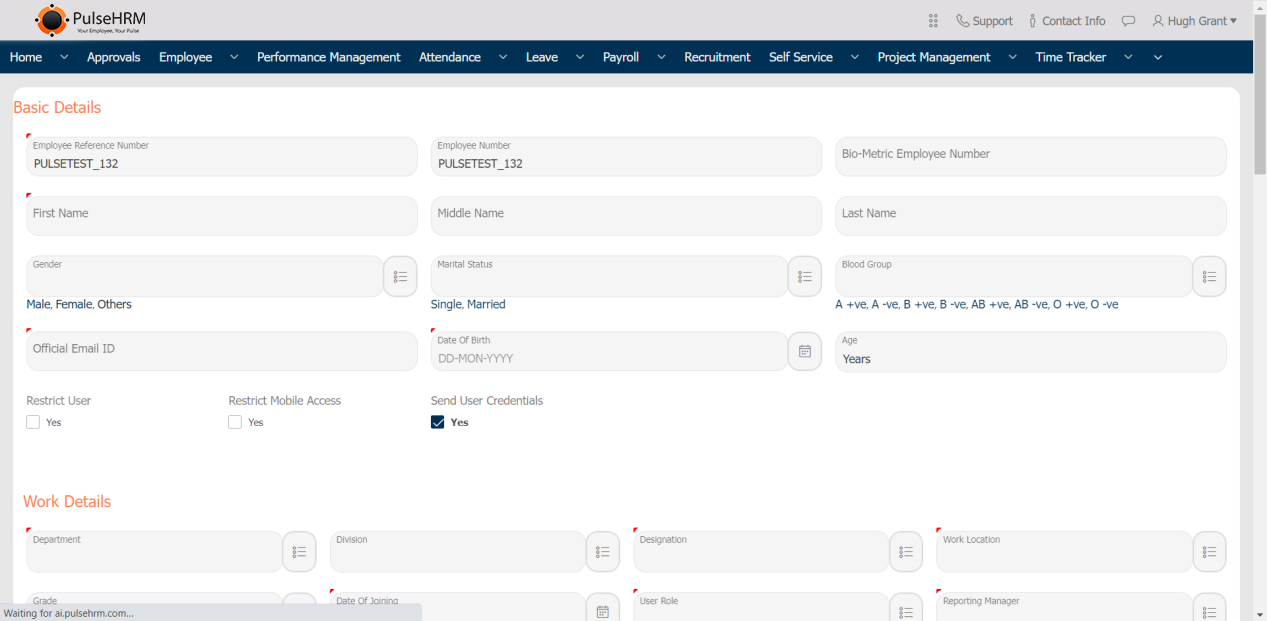The height and width of the screenshot is (621, 1267).
Task: Open the Gender list picker icon
Action: point(400,277)
